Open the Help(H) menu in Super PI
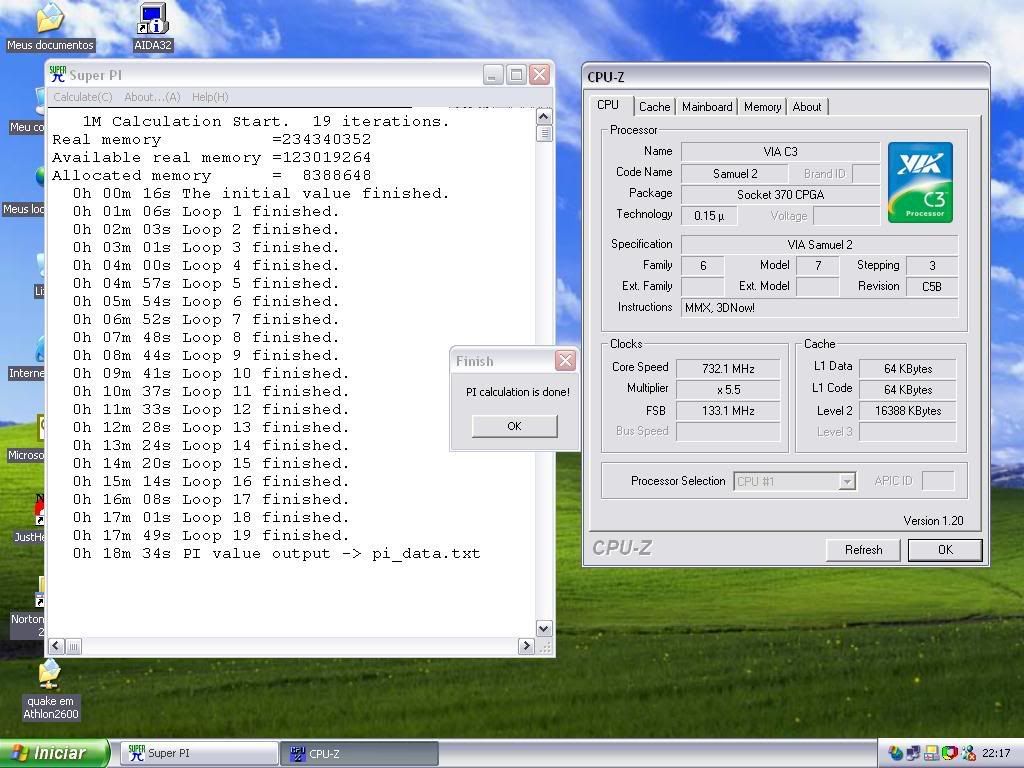1024x768 pixels. [210, 97]
